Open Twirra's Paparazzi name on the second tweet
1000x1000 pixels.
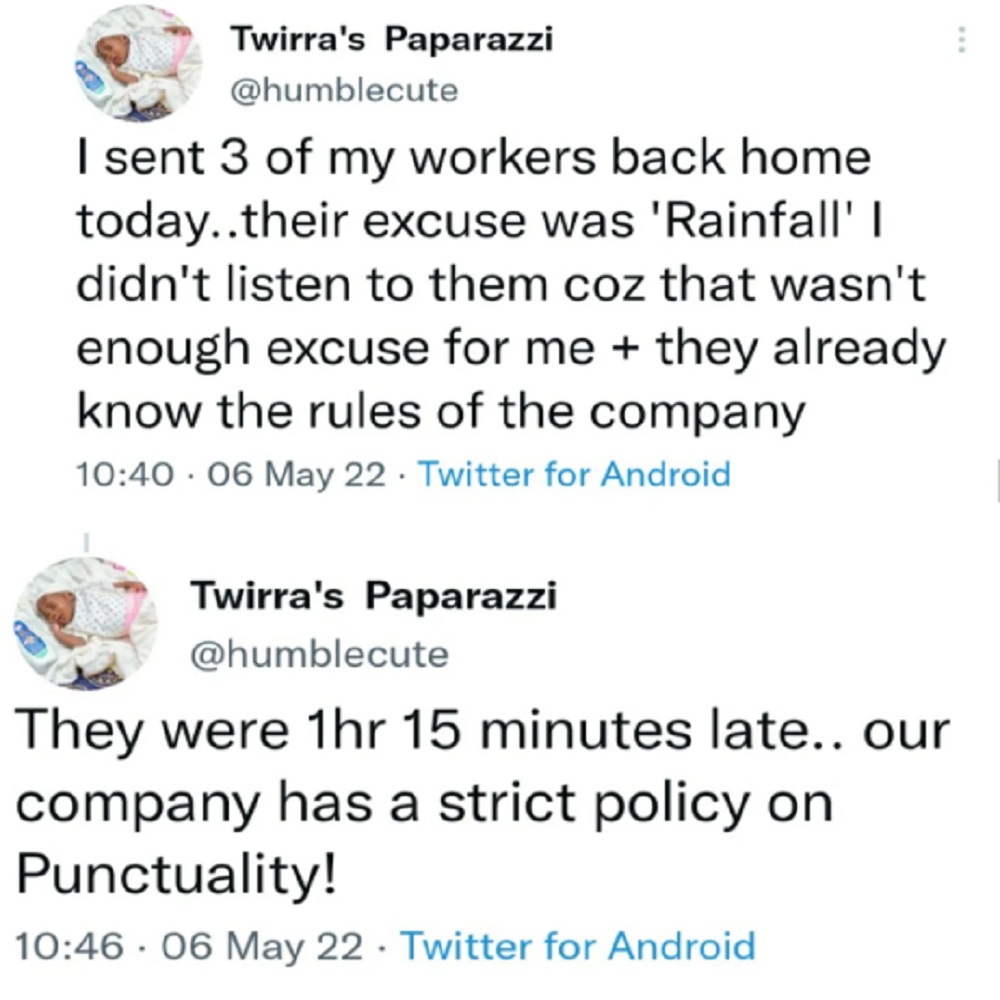373,597
